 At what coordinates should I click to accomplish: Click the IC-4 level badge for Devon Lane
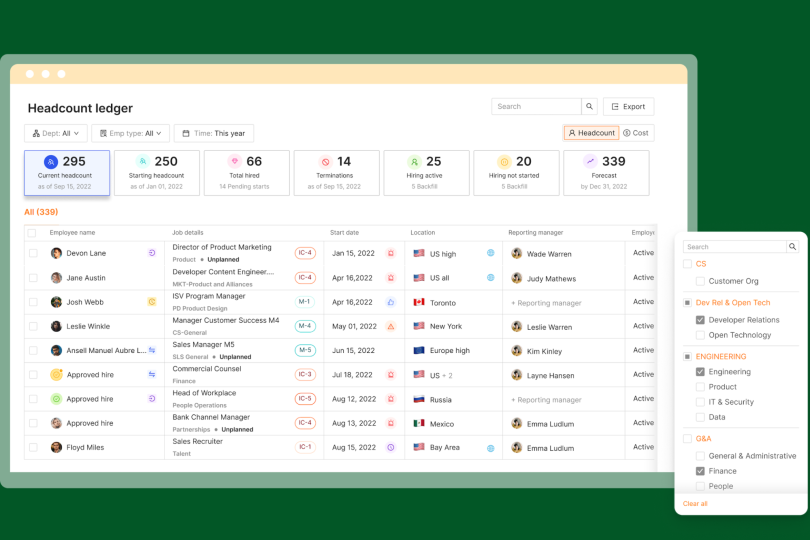(305, 253)
